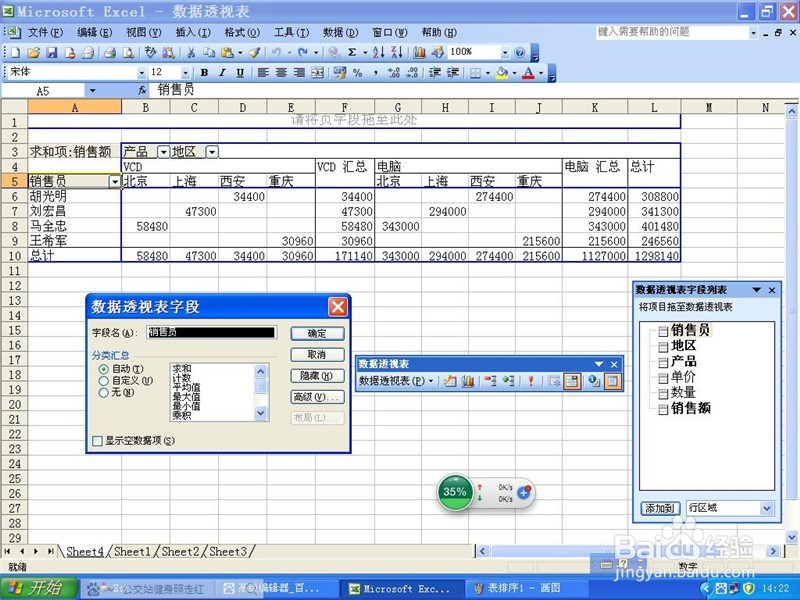Click the Font Color swatch
Screen dimensions: 800x600
(528, 72)
